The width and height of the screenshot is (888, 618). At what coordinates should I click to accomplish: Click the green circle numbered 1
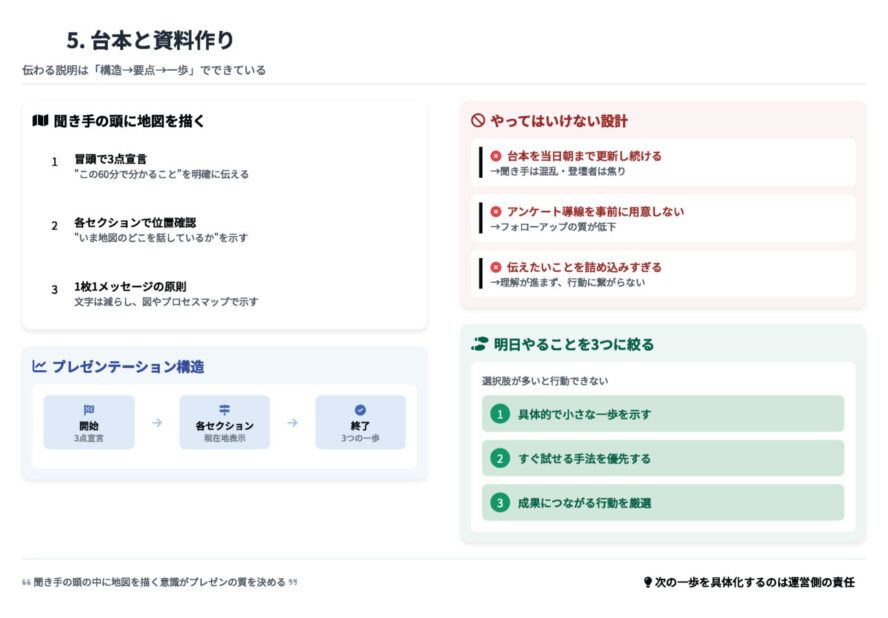499,414
